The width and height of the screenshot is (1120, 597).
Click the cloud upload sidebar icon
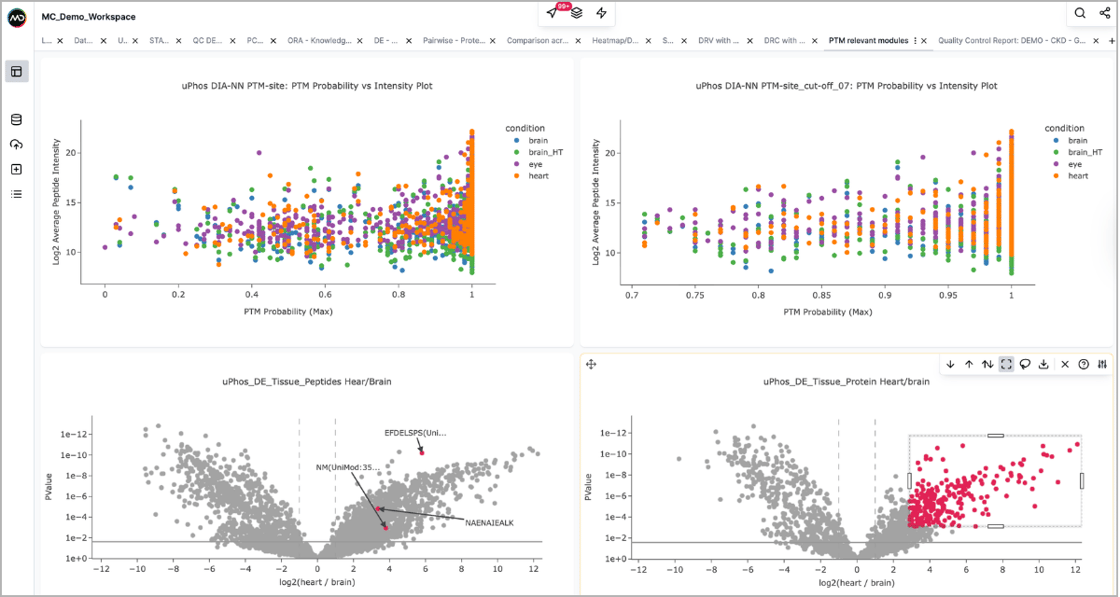click(16, 145)
